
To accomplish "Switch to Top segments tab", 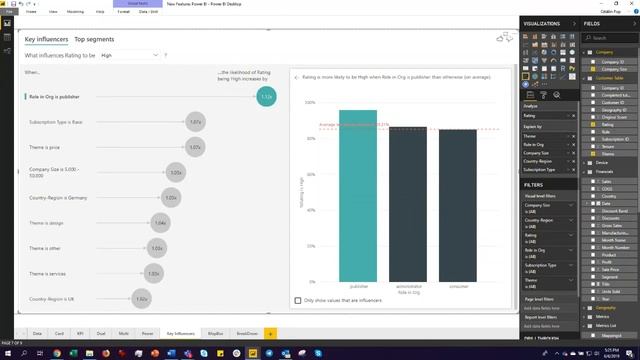I will (94, 39).
